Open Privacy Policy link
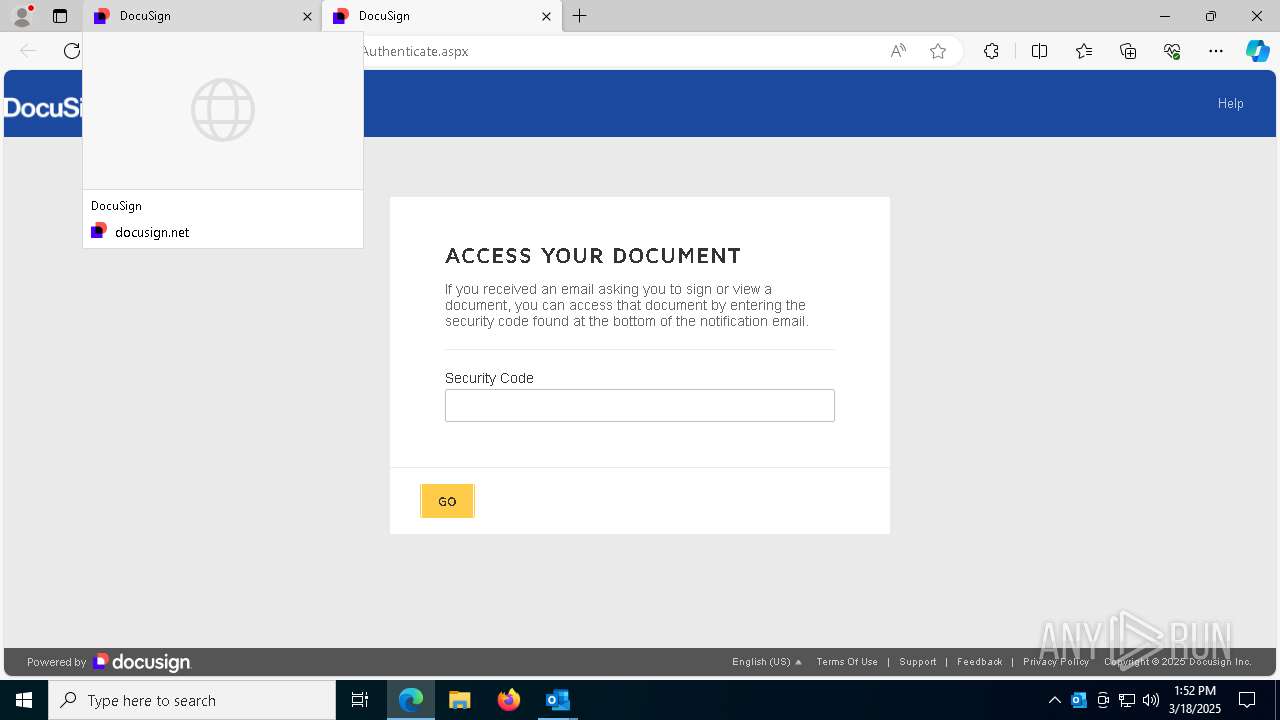 coord(1056,662)
